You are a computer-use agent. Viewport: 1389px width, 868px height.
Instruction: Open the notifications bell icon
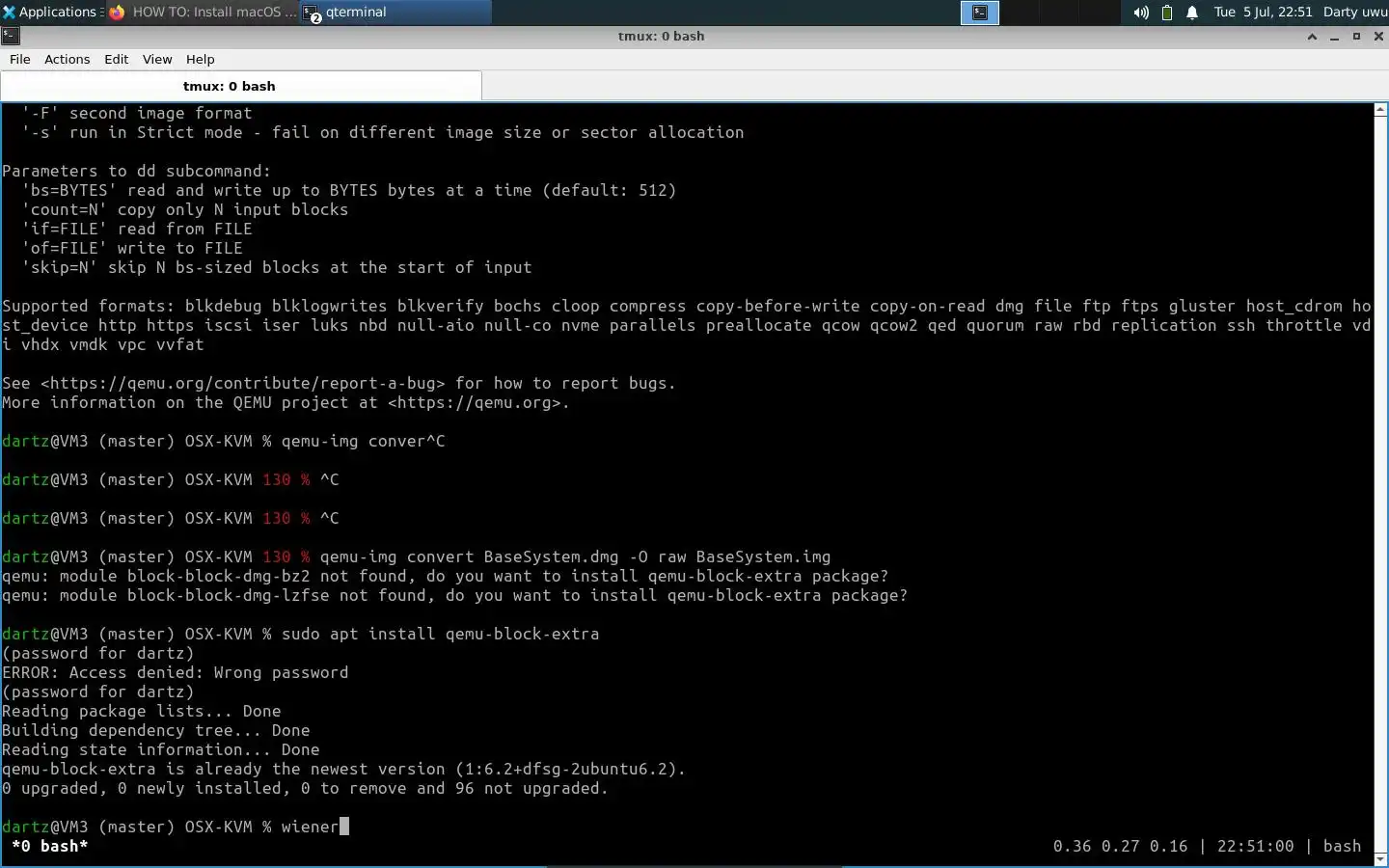[x=1192, y=13]
